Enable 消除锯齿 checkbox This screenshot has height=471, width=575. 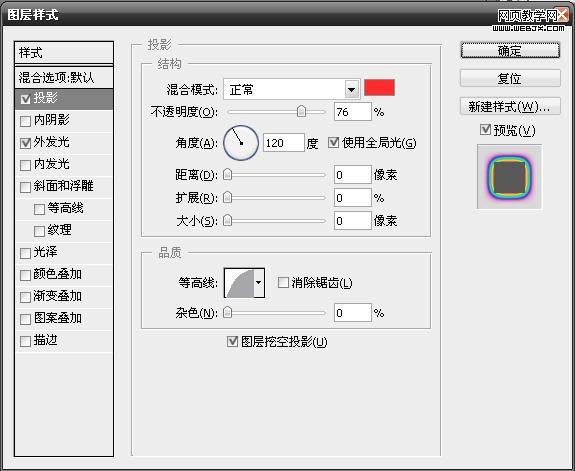click(283, 282)
